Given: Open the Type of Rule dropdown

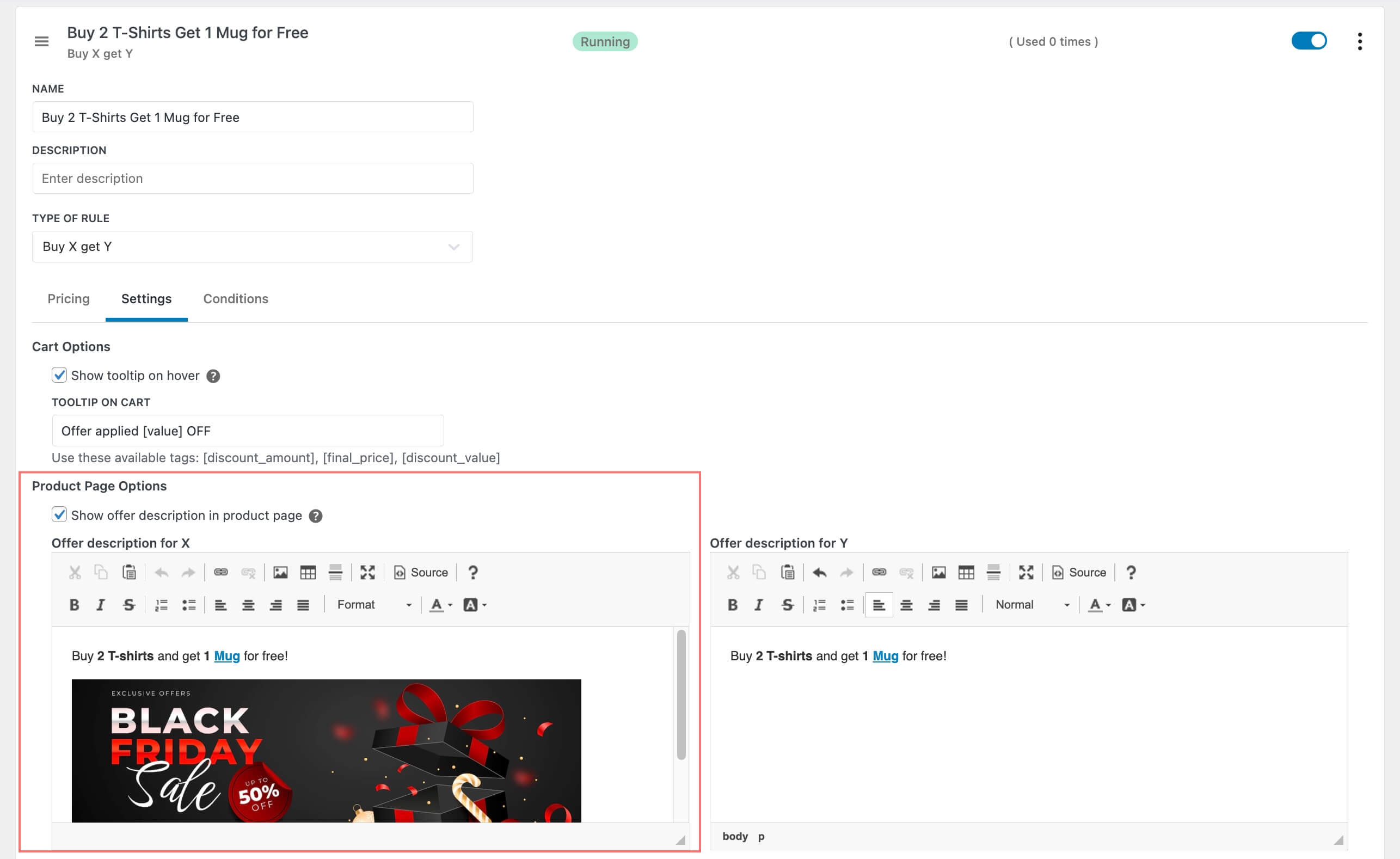Looking at the screenshot, I should pos(252,247).
